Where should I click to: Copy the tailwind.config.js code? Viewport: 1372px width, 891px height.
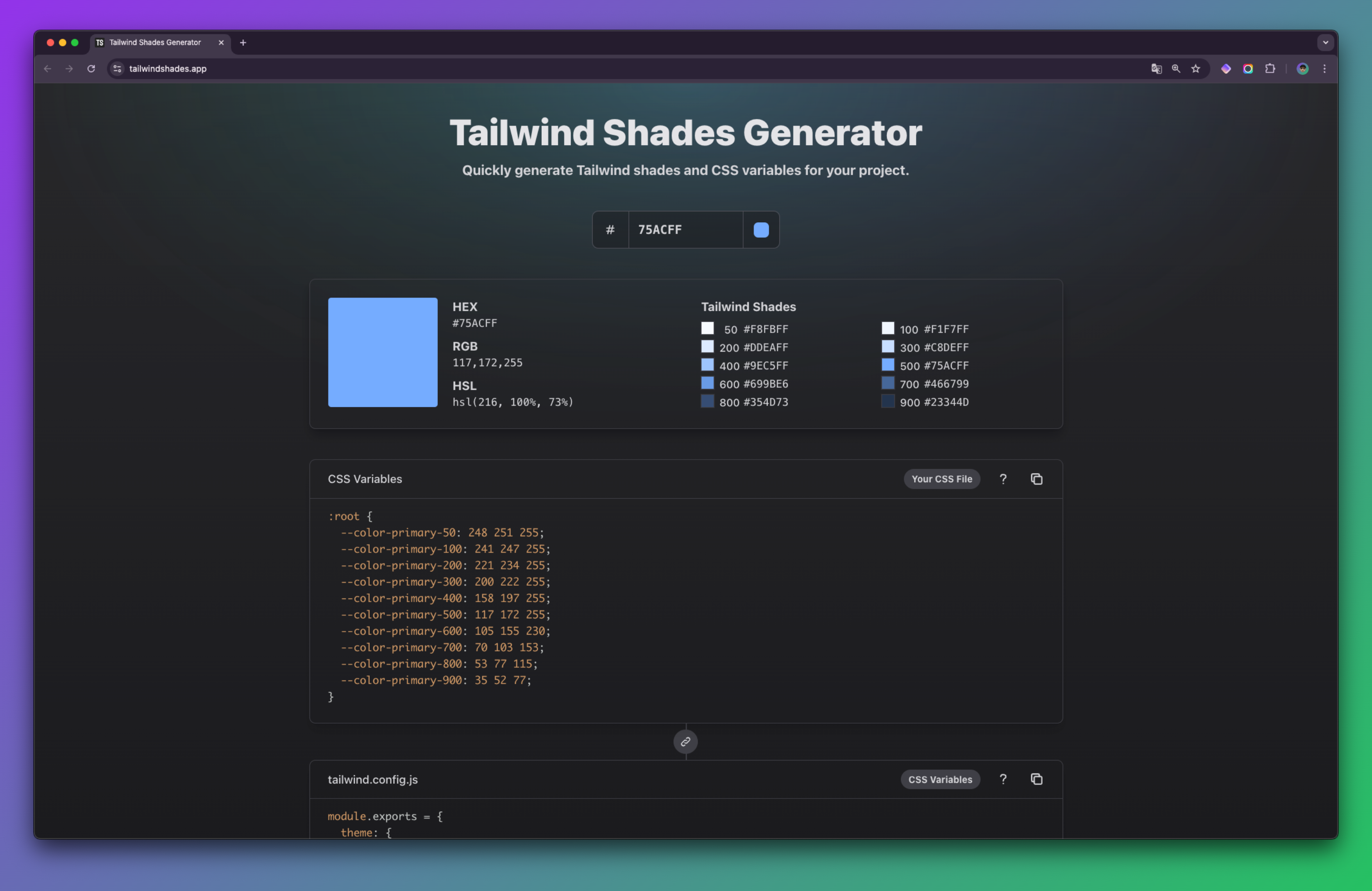(1036, 779)
